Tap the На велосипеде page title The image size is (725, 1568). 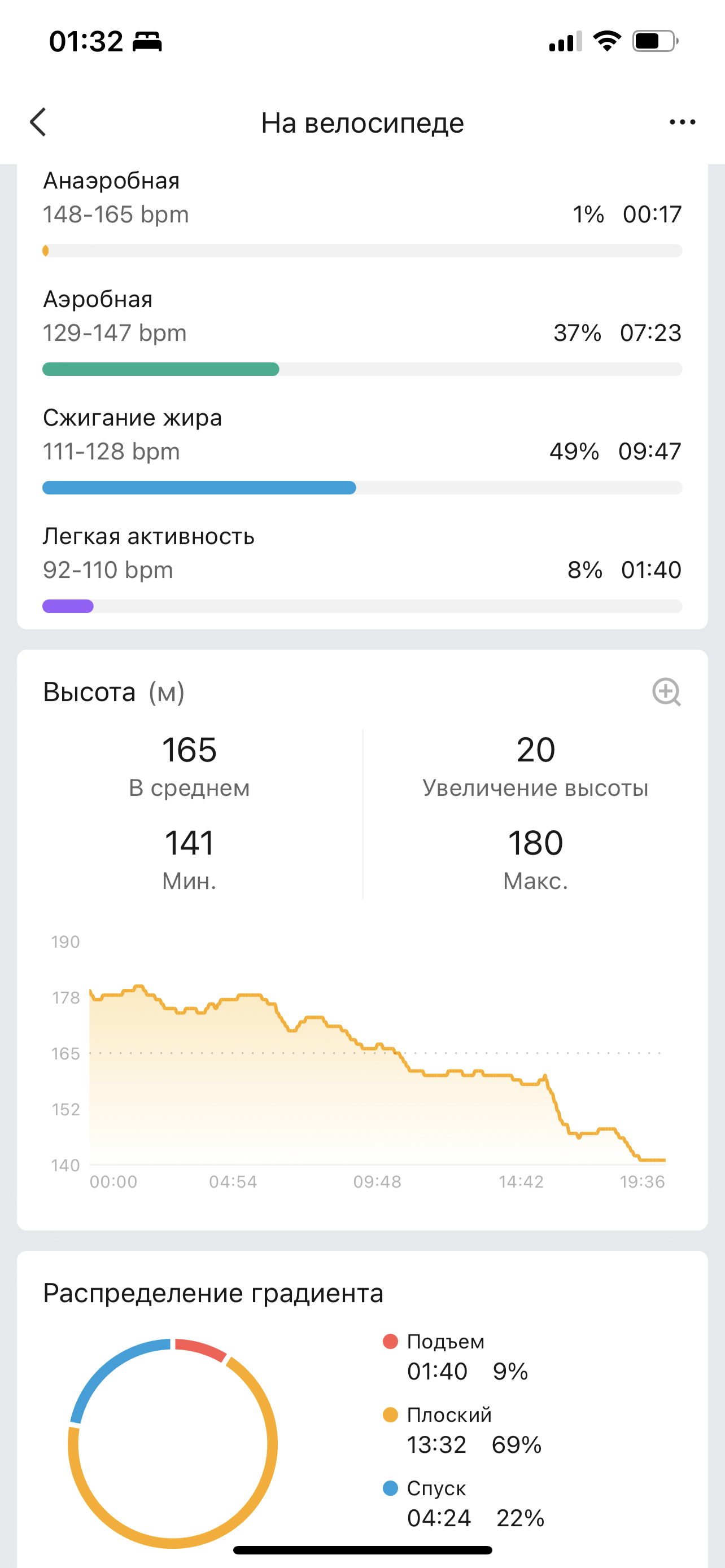tap(362, 123)
